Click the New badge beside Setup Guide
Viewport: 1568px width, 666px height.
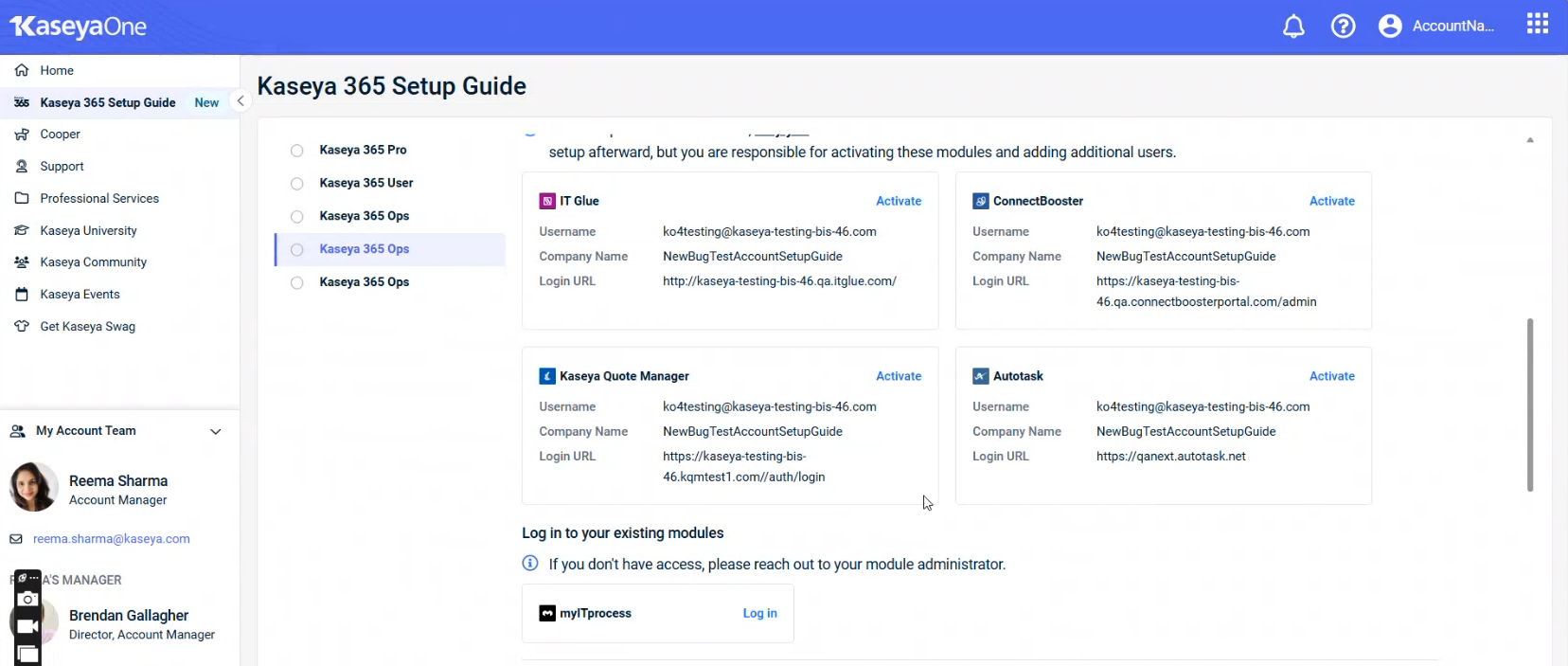[206, 102]
